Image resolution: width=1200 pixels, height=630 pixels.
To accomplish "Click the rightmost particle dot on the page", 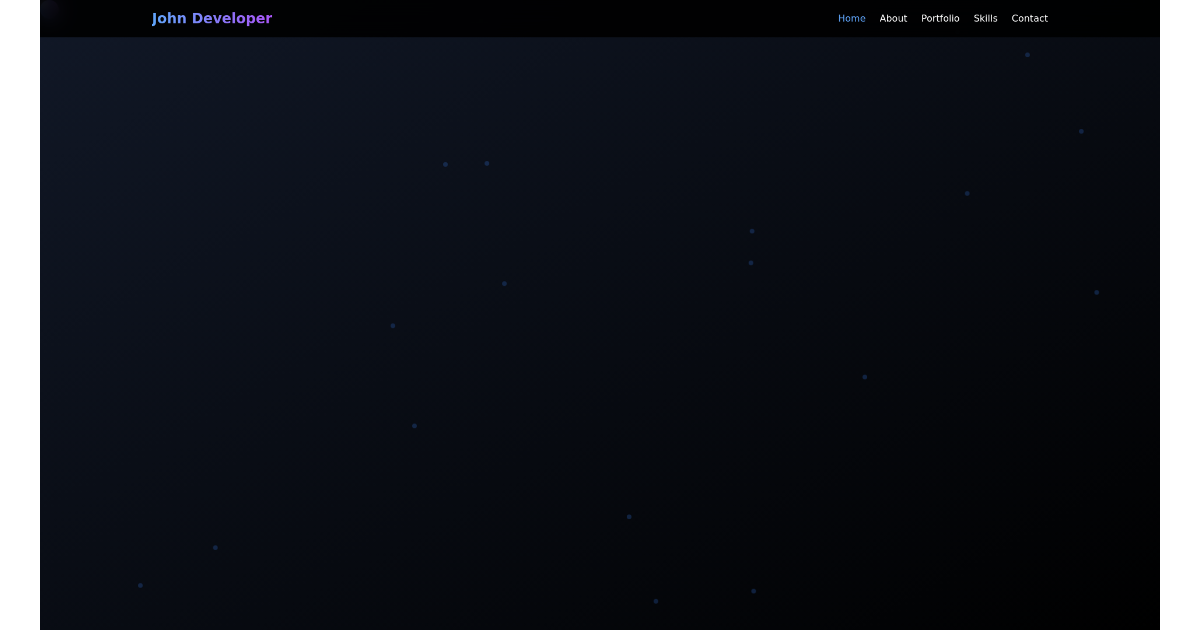I will point(1096,292).
